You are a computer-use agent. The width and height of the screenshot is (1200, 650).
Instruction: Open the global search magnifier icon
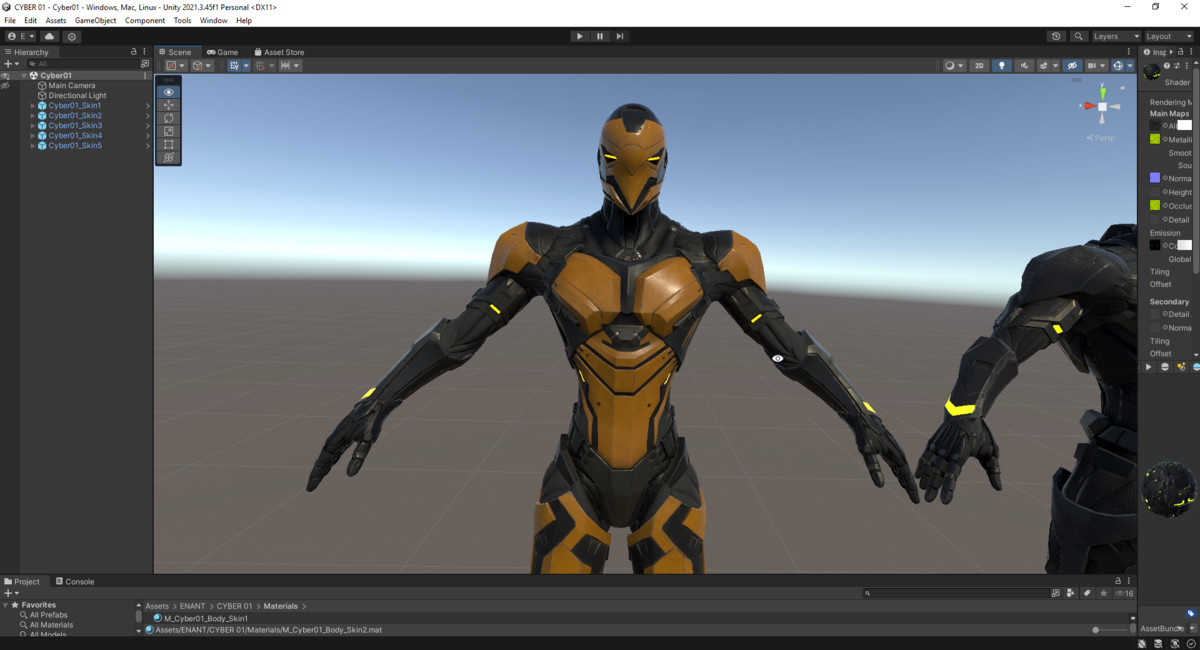[1077, 35]
